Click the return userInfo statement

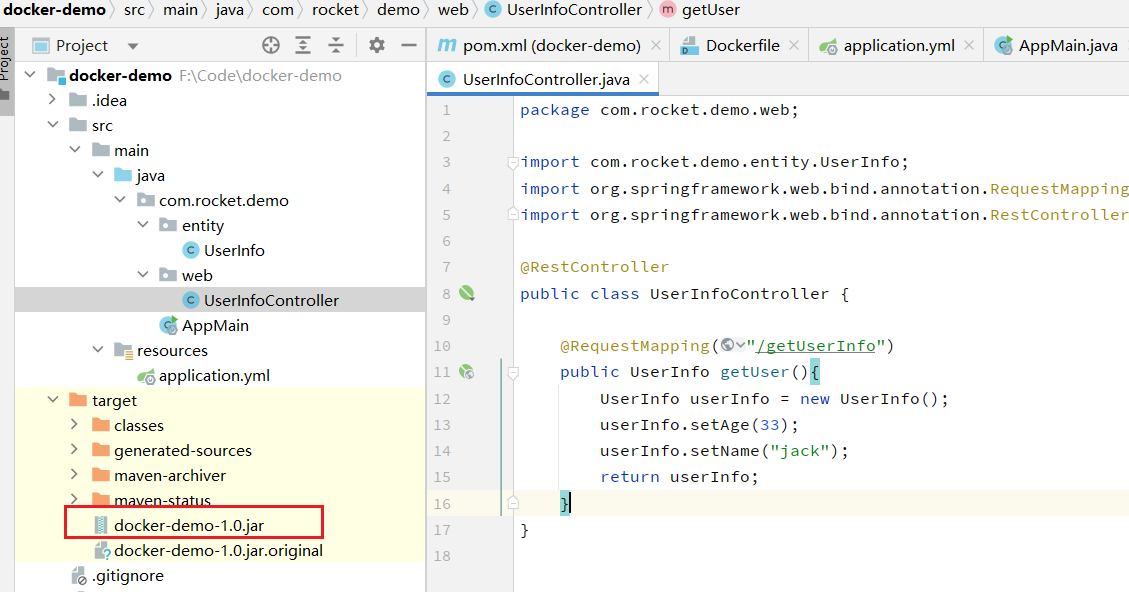[679, 477]
